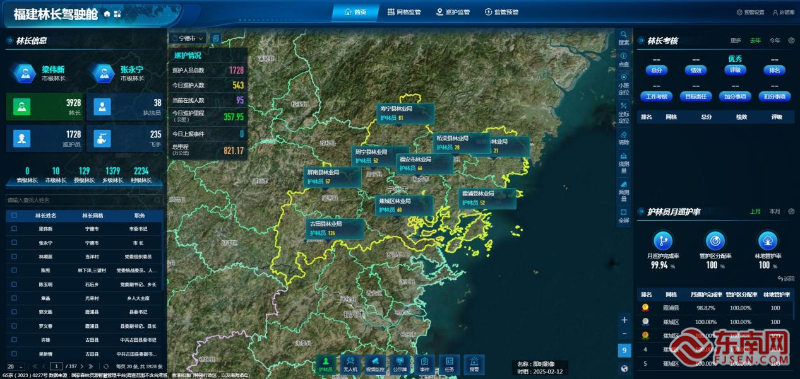Image resolution: width=800 pixels, height=379 pixels.
Task: Select 本月 in ranger patrol rate panel
Action: tap(774, 211)
